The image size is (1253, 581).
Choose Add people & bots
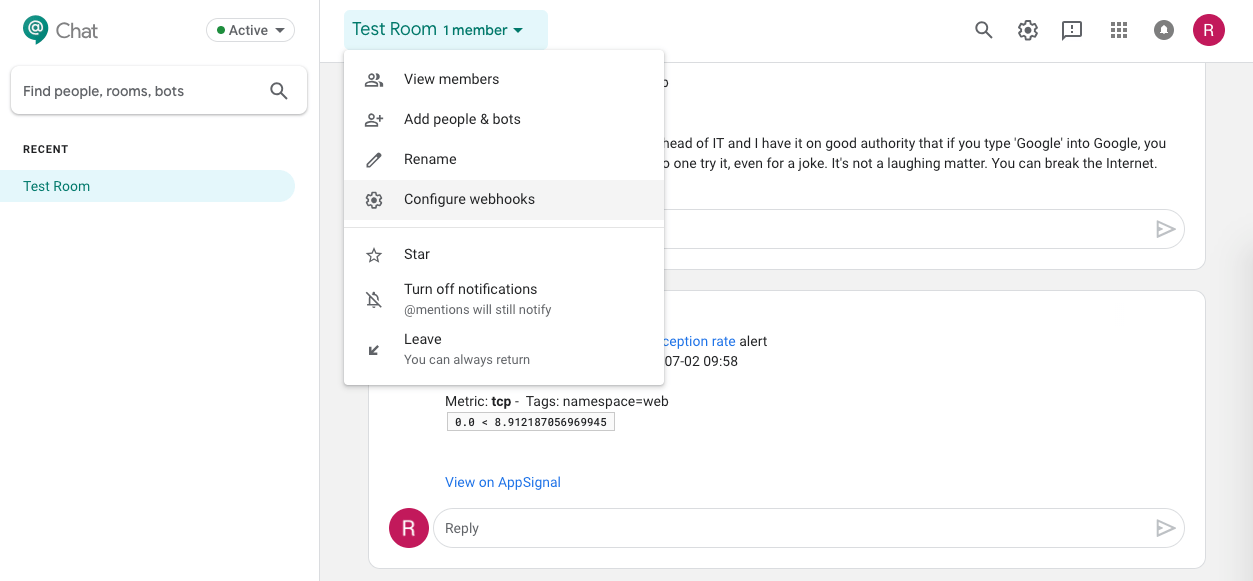tap(504, 120)
